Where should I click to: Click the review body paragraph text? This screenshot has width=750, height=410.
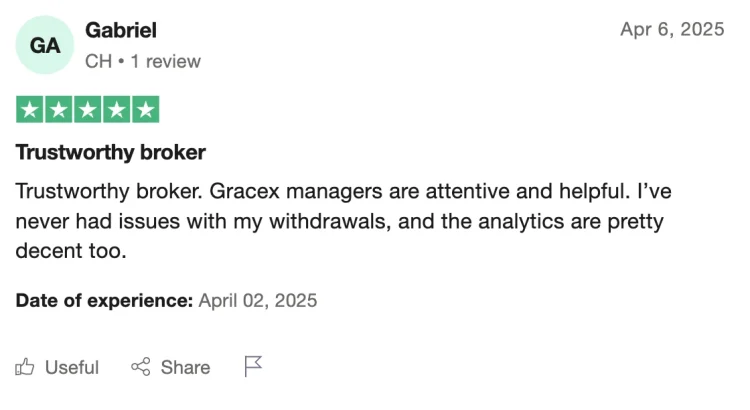coord(343,221)
